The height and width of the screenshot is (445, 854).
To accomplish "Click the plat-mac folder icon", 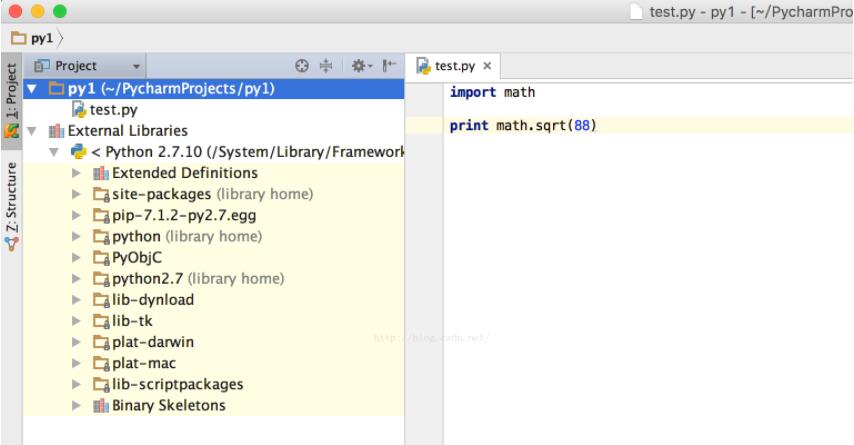I will [x=101, y=363].
